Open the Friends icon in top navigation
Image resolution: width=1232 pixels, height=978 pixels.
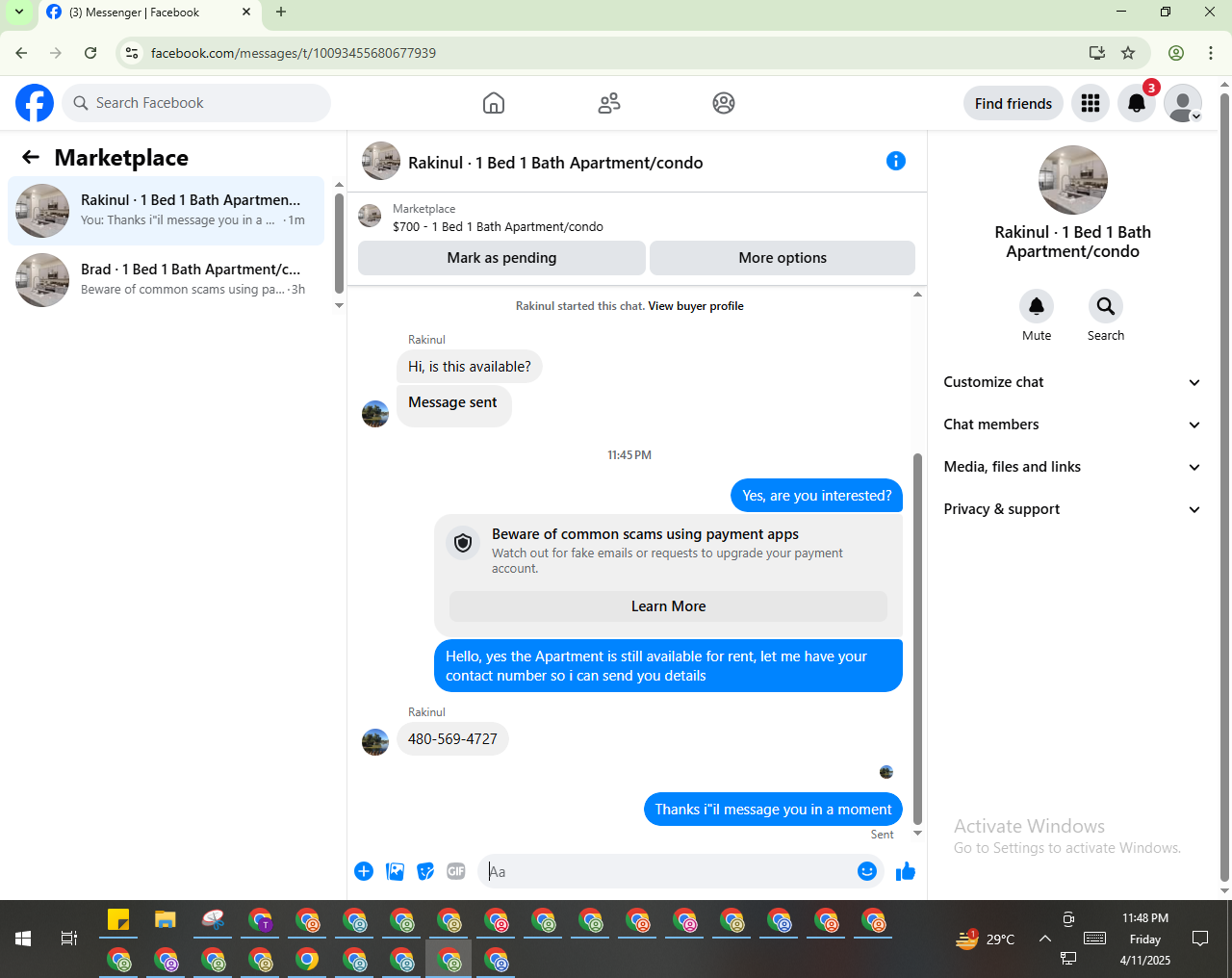click(x=609, y=103)
